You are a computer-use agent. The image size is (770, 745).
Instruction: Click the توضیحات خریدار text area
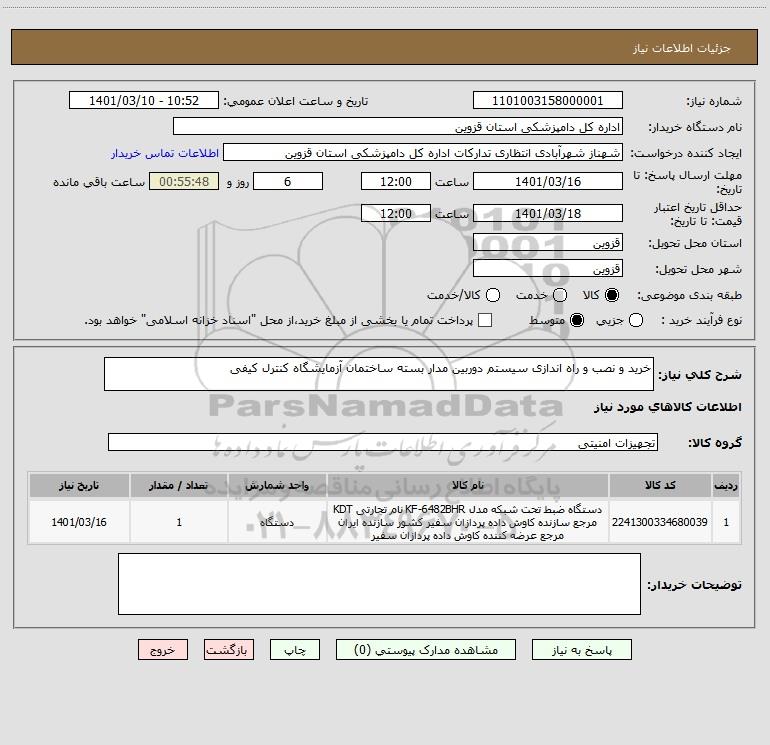coord(379,584)
